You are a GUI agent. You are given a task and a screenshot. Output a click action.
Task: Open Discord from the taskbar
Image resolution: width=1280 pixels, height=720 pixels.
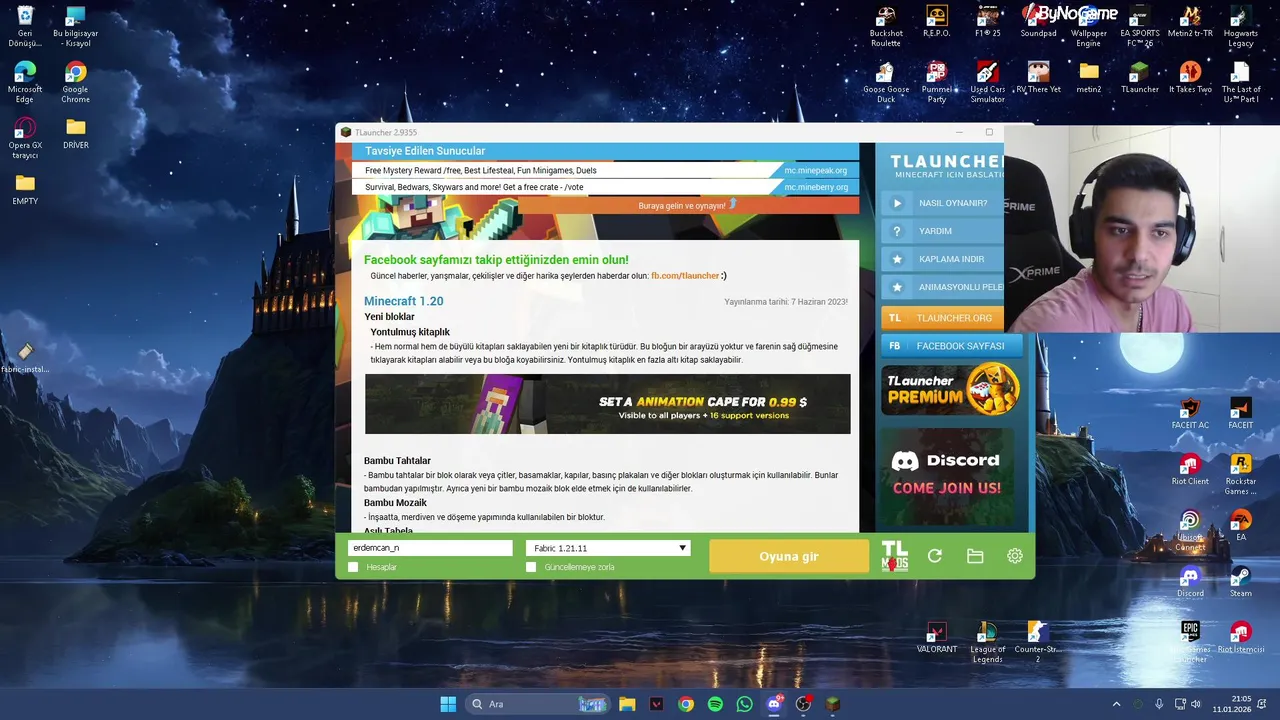[774, 704]
